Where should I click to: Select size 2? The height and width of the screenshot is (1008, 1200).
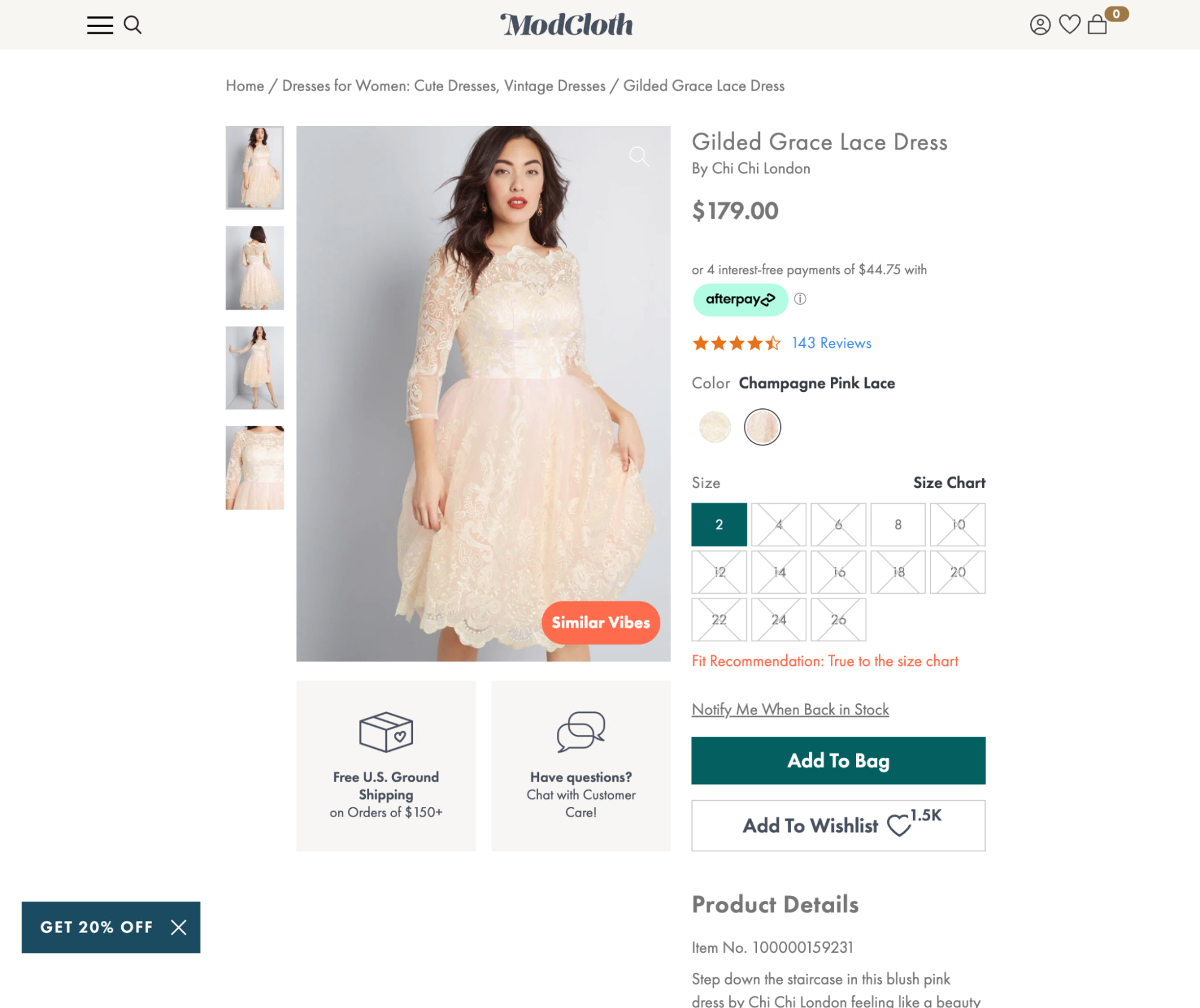719,525
